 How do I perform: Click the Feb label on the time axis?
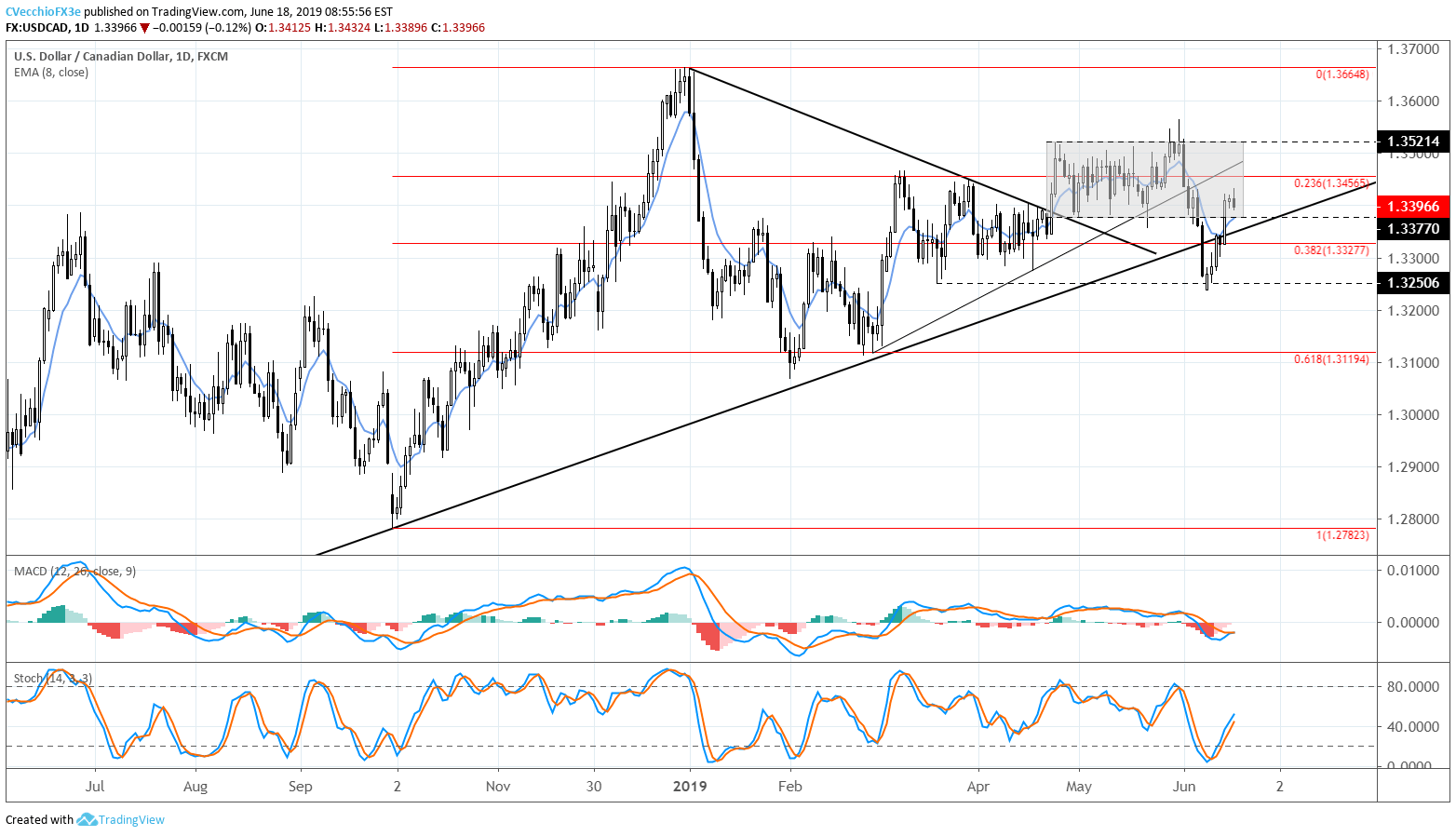point(789,786)
